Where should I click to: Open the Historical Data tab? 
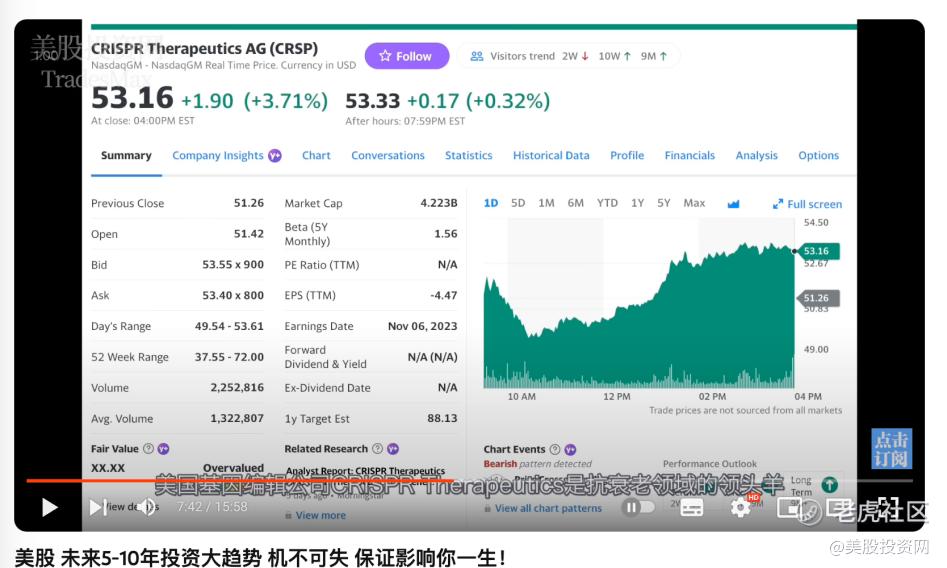pos(551,155)
